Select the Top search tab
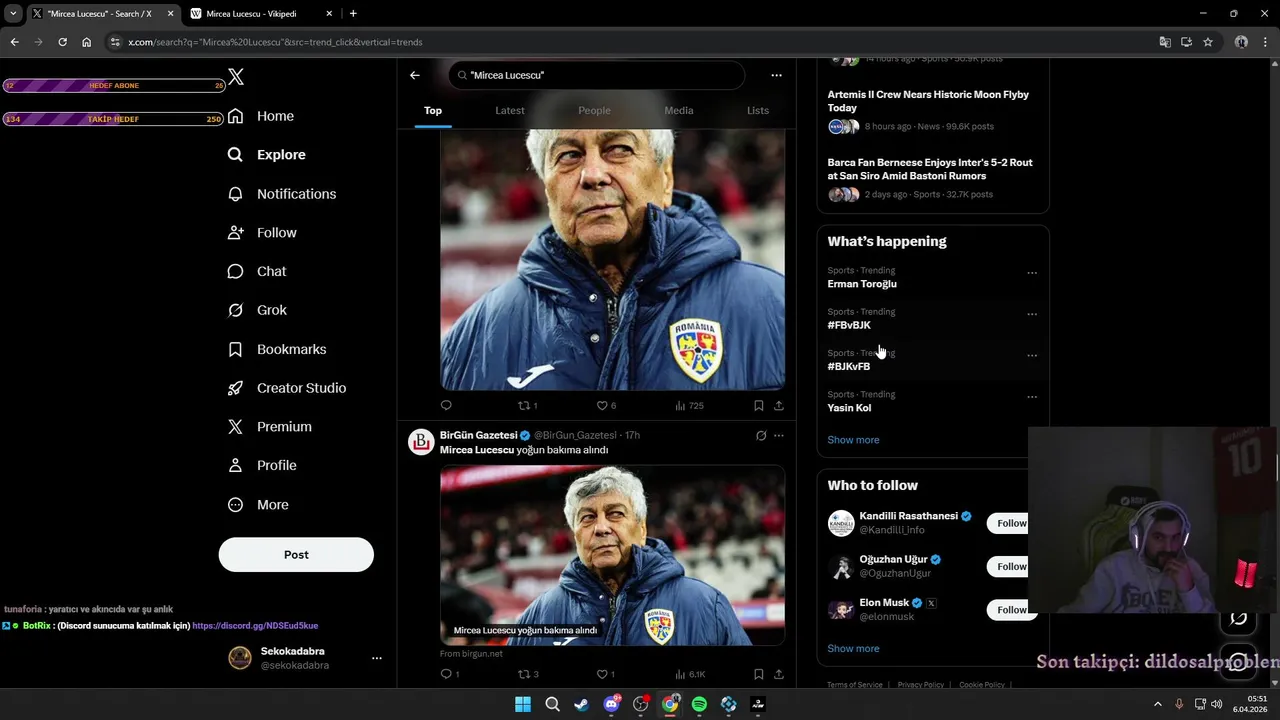The height and width of the screenshot is (720, 1280). pos(433,110)
